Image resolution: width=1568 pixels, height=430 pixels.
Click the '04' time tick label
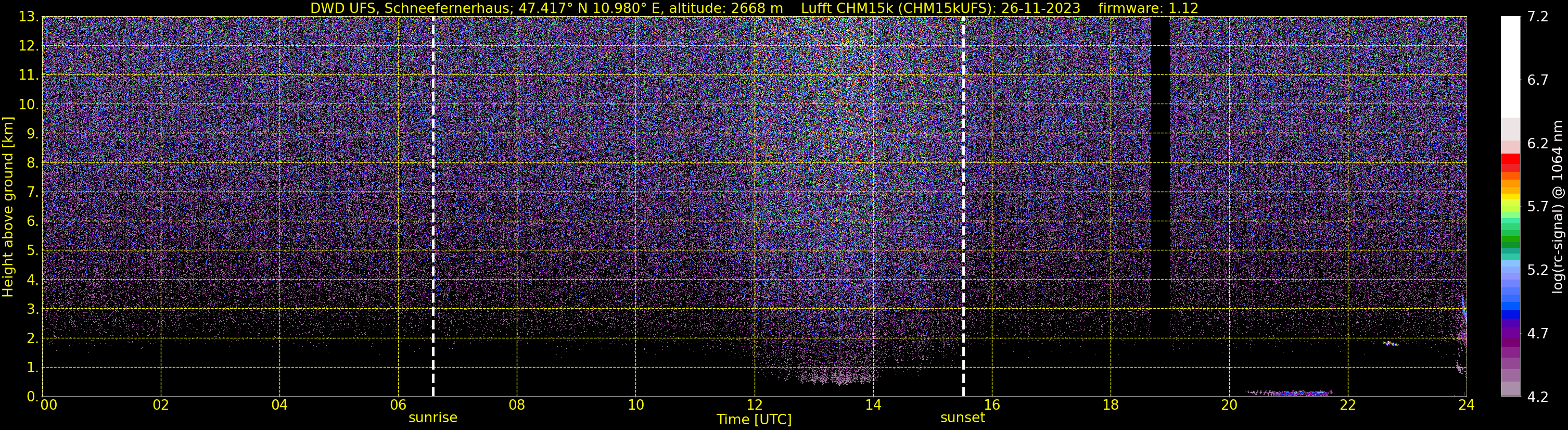(x=279, y=405)
